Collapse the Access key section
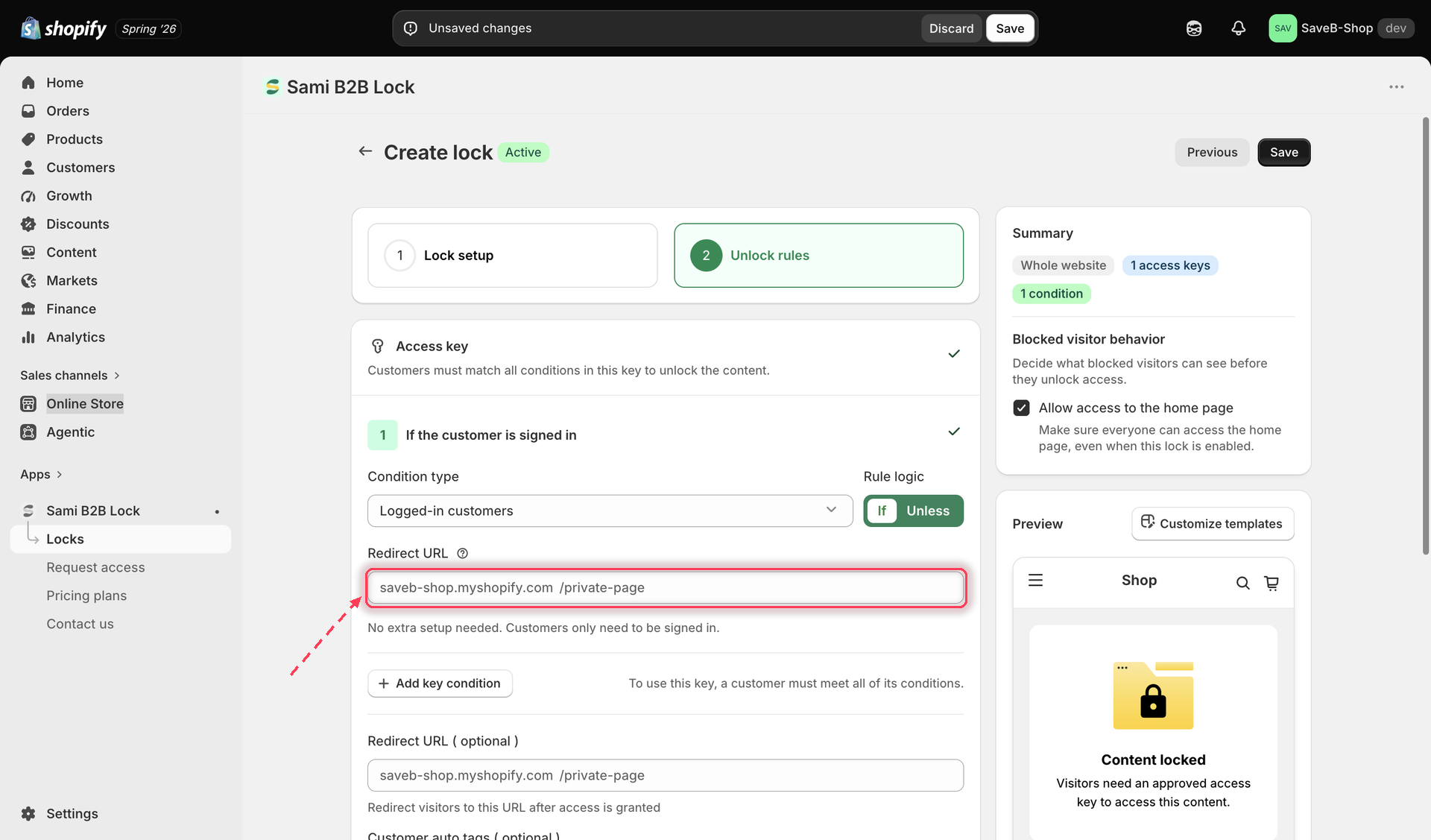1431x840 pixels. tap(953, 354)
